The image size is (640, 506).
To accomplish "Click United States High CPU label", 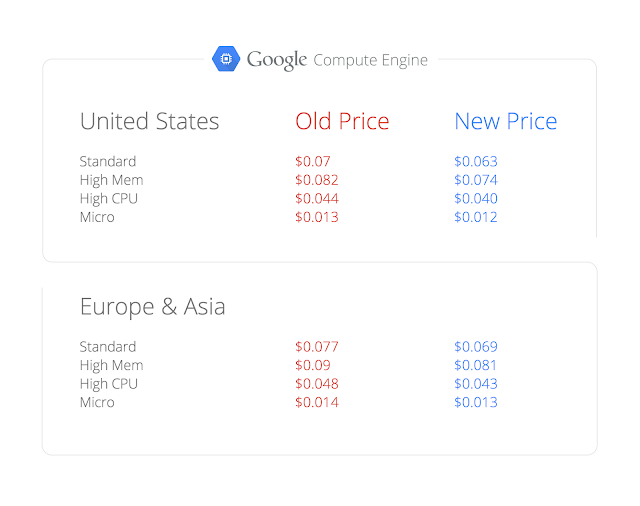I will [109, 198].
